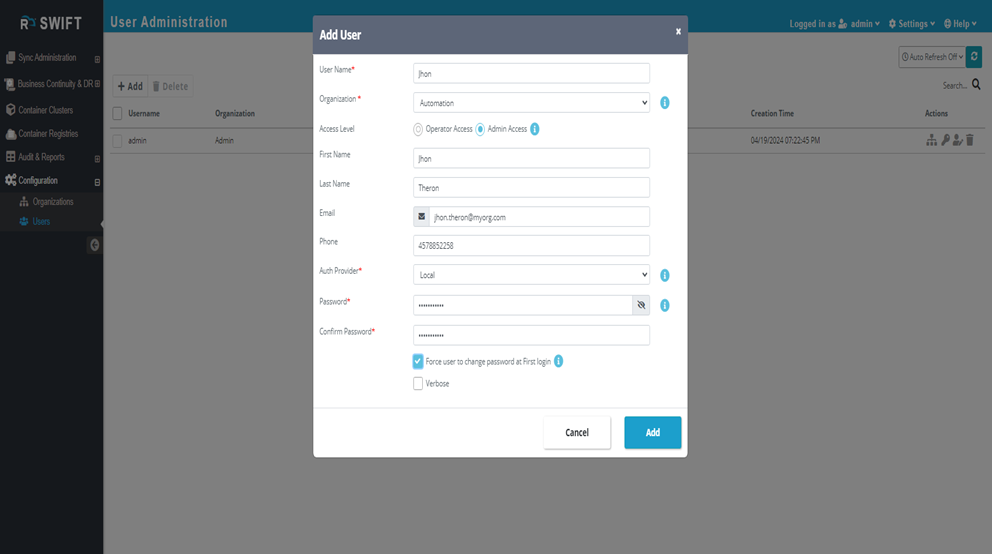Check the admin row checkbox
Image resolution: width=992 pixels, height=554 pixels.
pos(117,140)
